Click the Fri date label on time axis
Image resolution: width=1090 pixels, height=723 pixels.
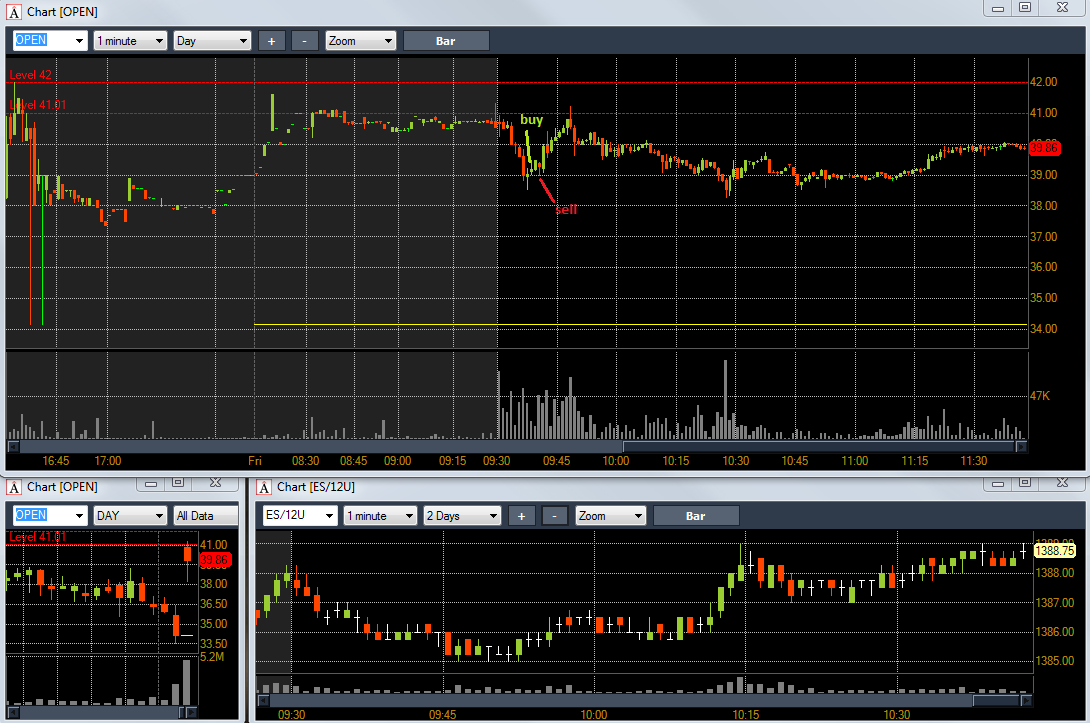[x=255, y=461]
